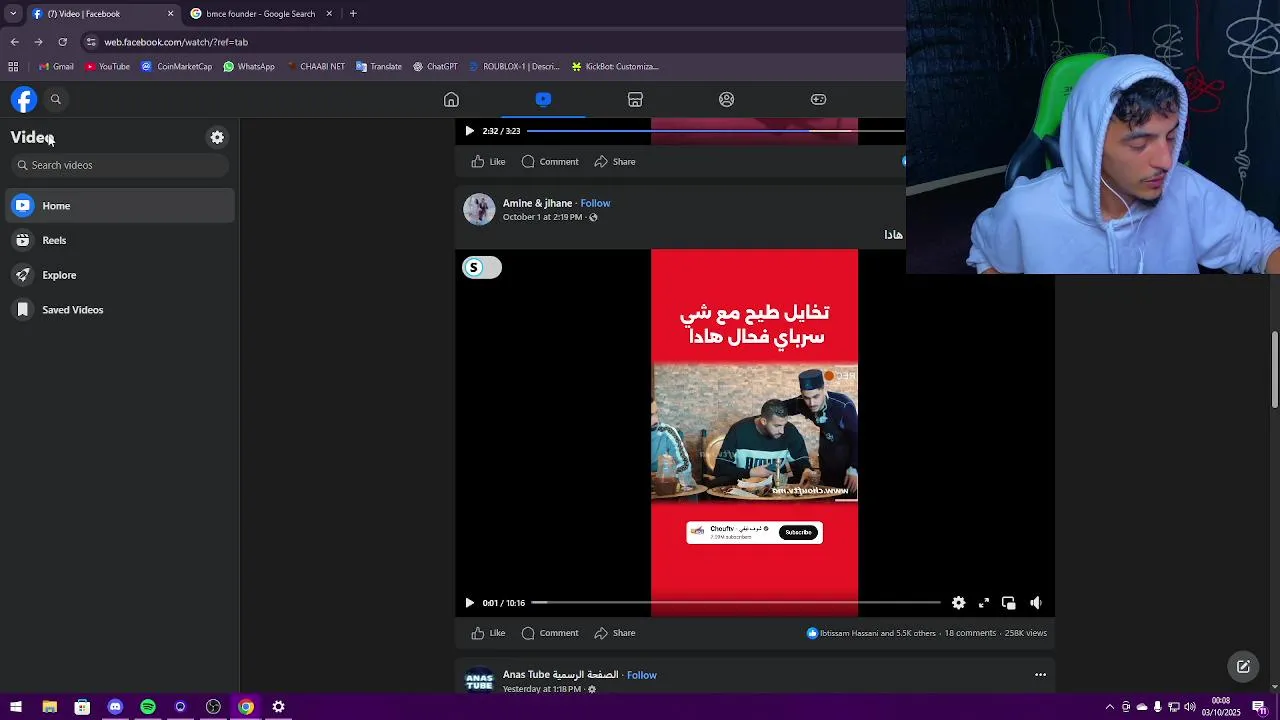Viewport: 1280px width, 720px height.
Task: Share the video paused at 2:32
Action: pyautogui.click(x=614, y=161)
